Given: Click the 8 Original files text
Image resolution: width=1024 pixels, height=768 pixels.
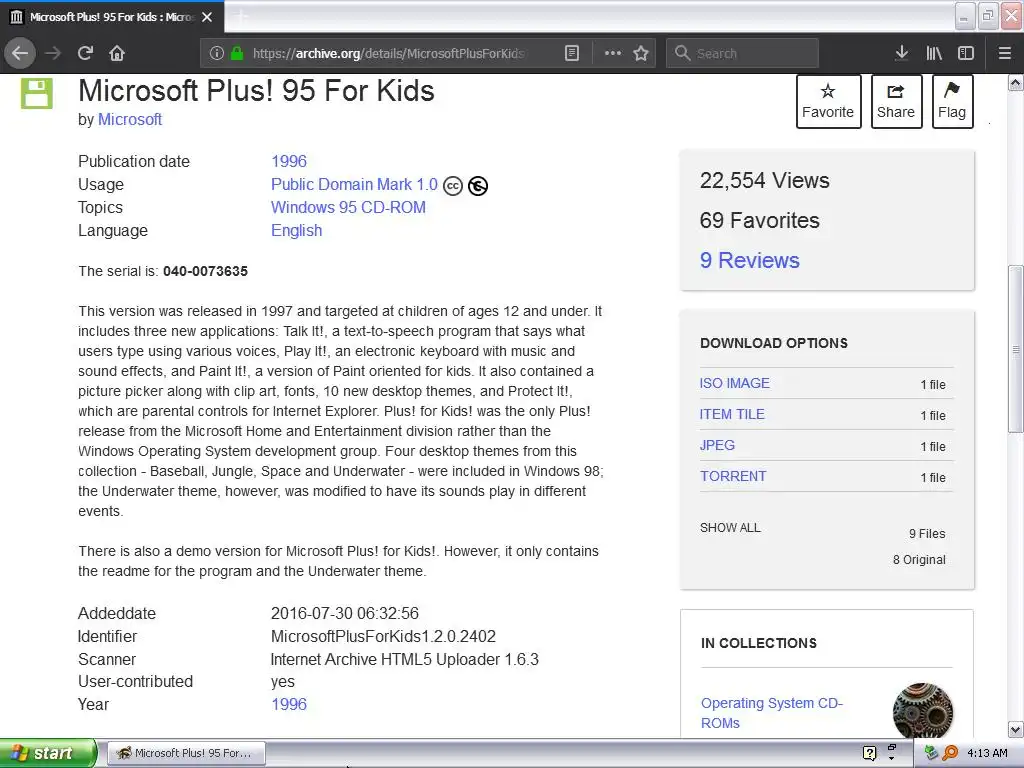Looking at the screenshot, I should click(x=919, y=560).
